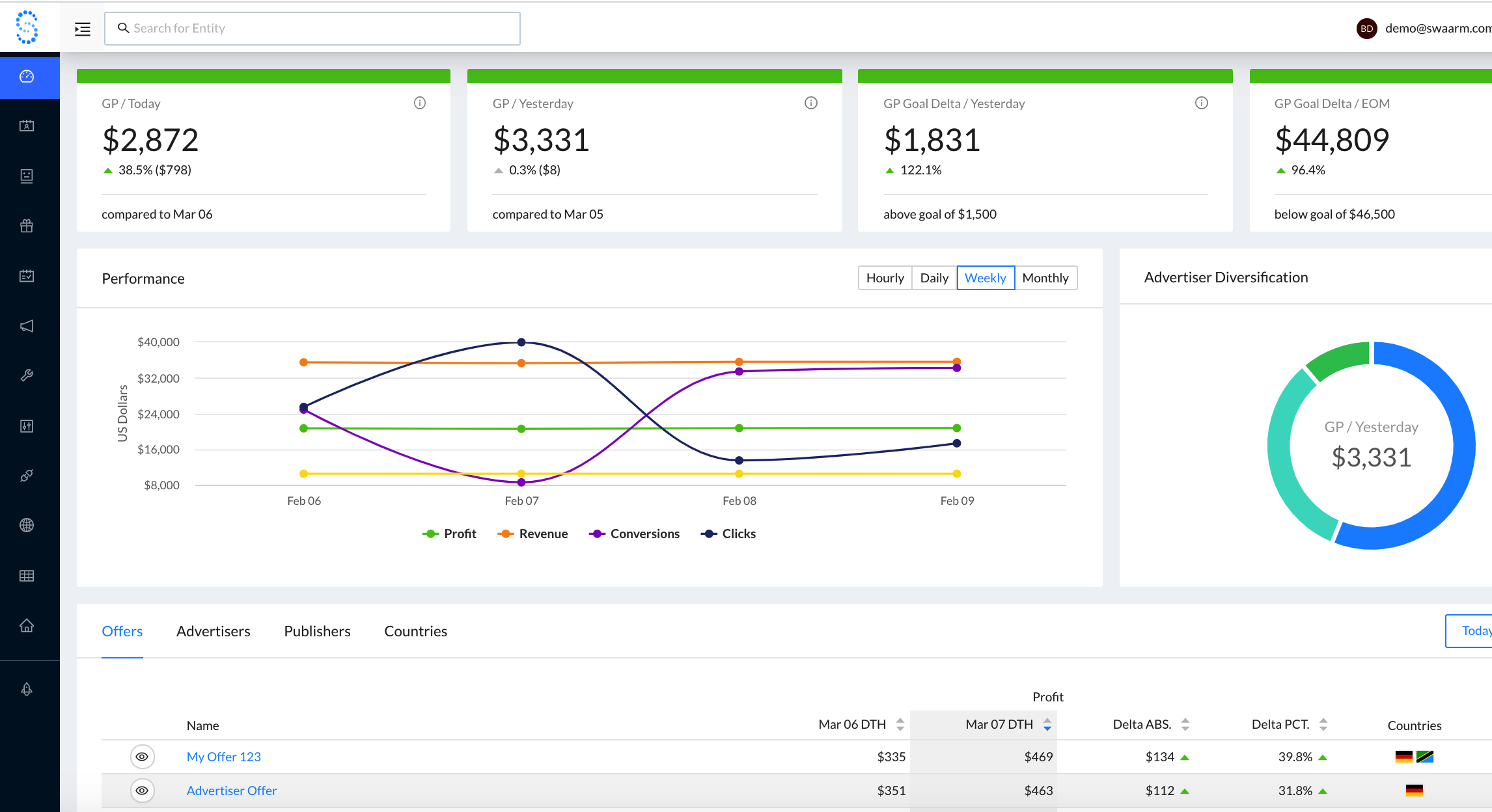Toggle visibility for My Offer 123 row

coord(143,757)
